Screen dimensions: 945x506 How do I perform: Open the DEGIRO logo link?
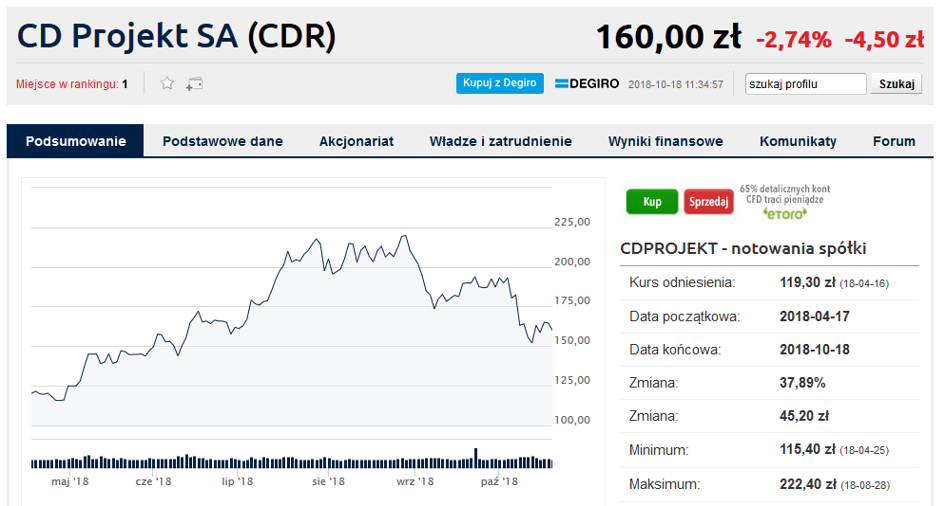(586, 84)
